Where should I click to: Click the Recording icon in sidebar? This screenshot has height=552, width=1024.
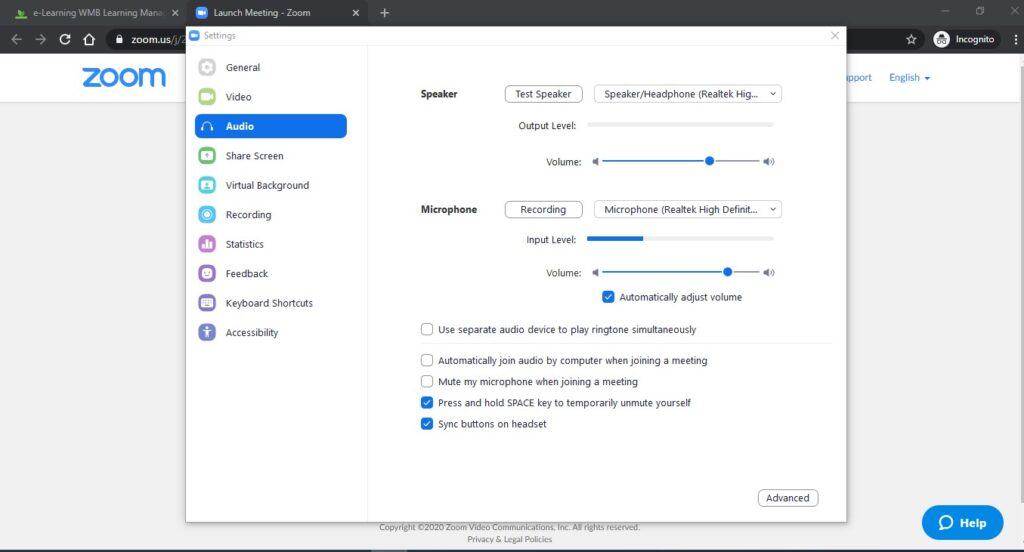[x=207, y=214]
